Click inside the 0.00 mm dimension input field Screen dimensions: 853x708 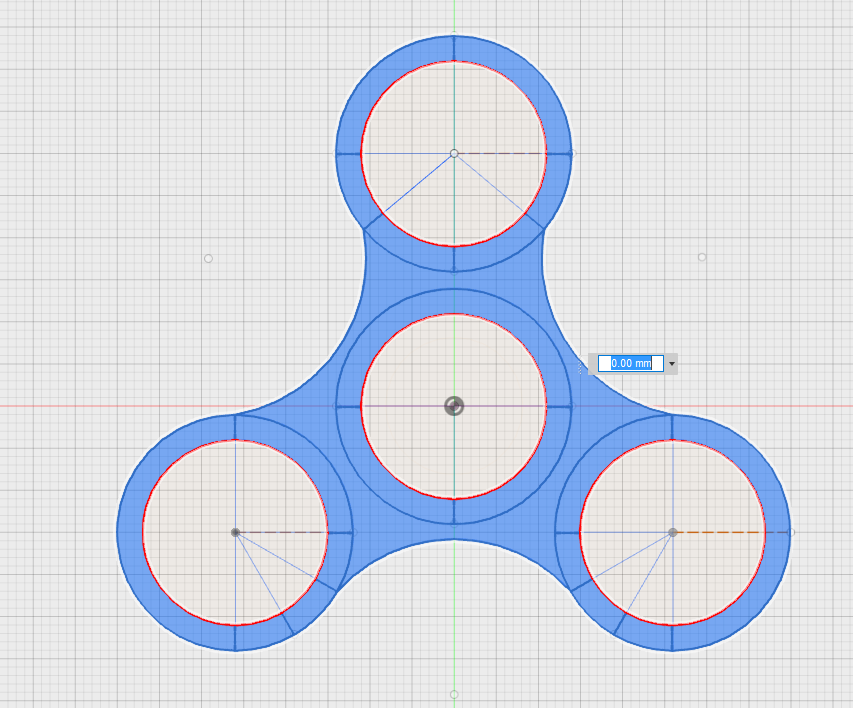[632, 364]
